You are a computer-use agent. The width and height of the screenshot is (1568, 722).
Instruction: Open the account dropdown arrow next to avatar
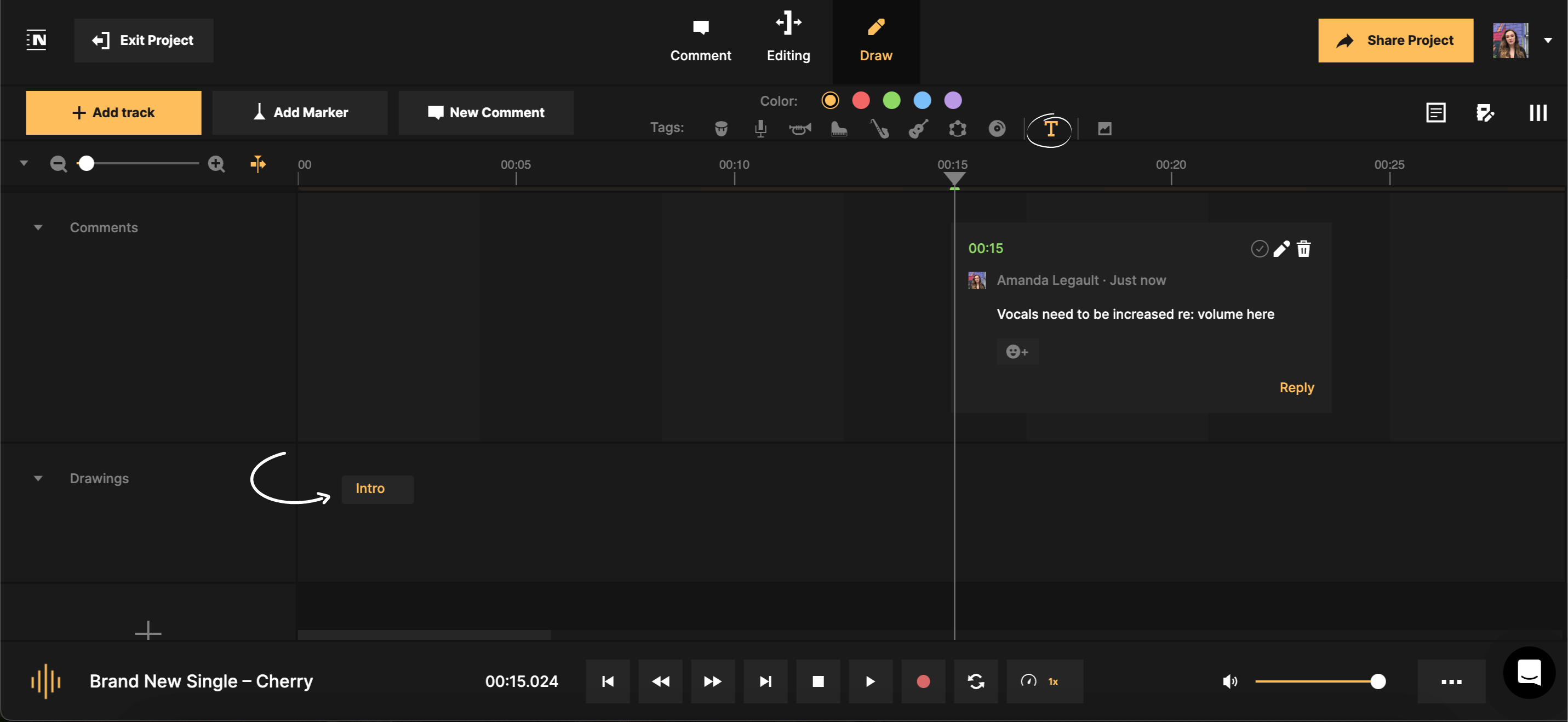click(1548, 40)
